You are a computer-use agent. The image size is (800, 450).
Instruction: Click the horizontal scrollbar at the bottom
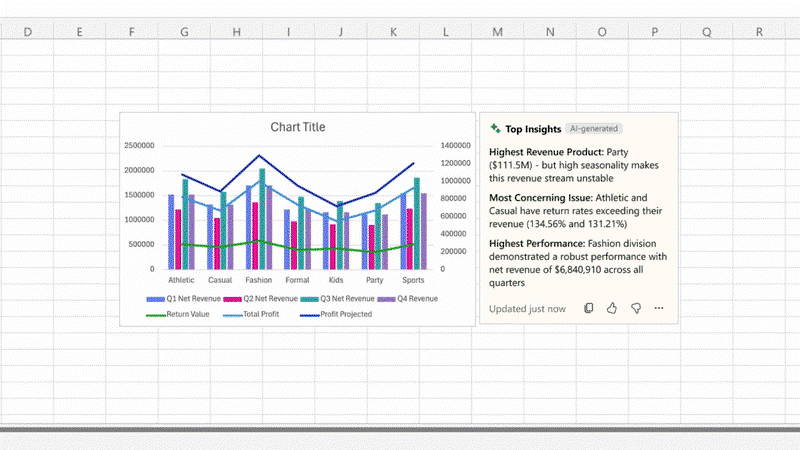[x=400, y=431]
